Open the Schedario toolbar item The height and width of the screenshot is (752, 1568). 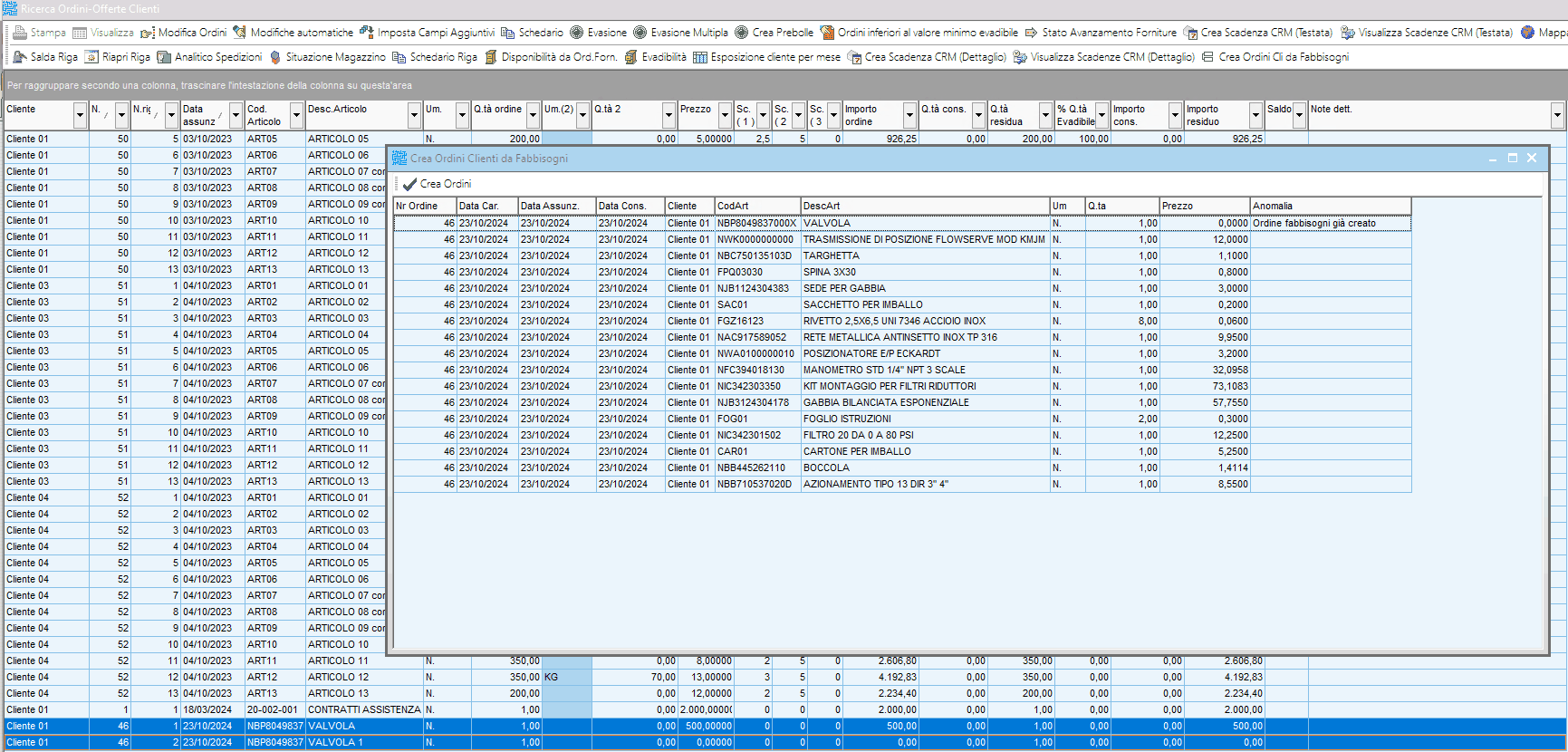click(x=532, y=33)
